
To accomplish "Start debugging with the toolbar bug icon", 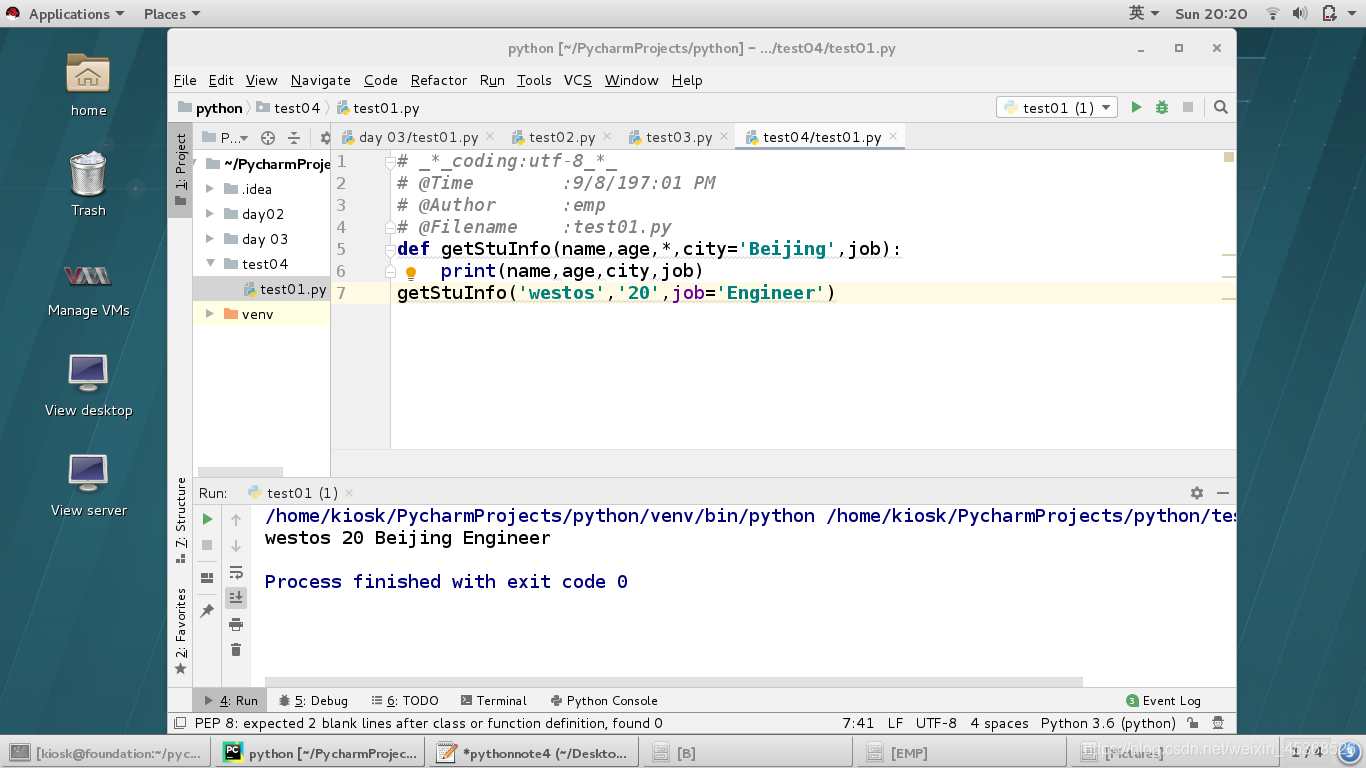I will point(1162,107).
